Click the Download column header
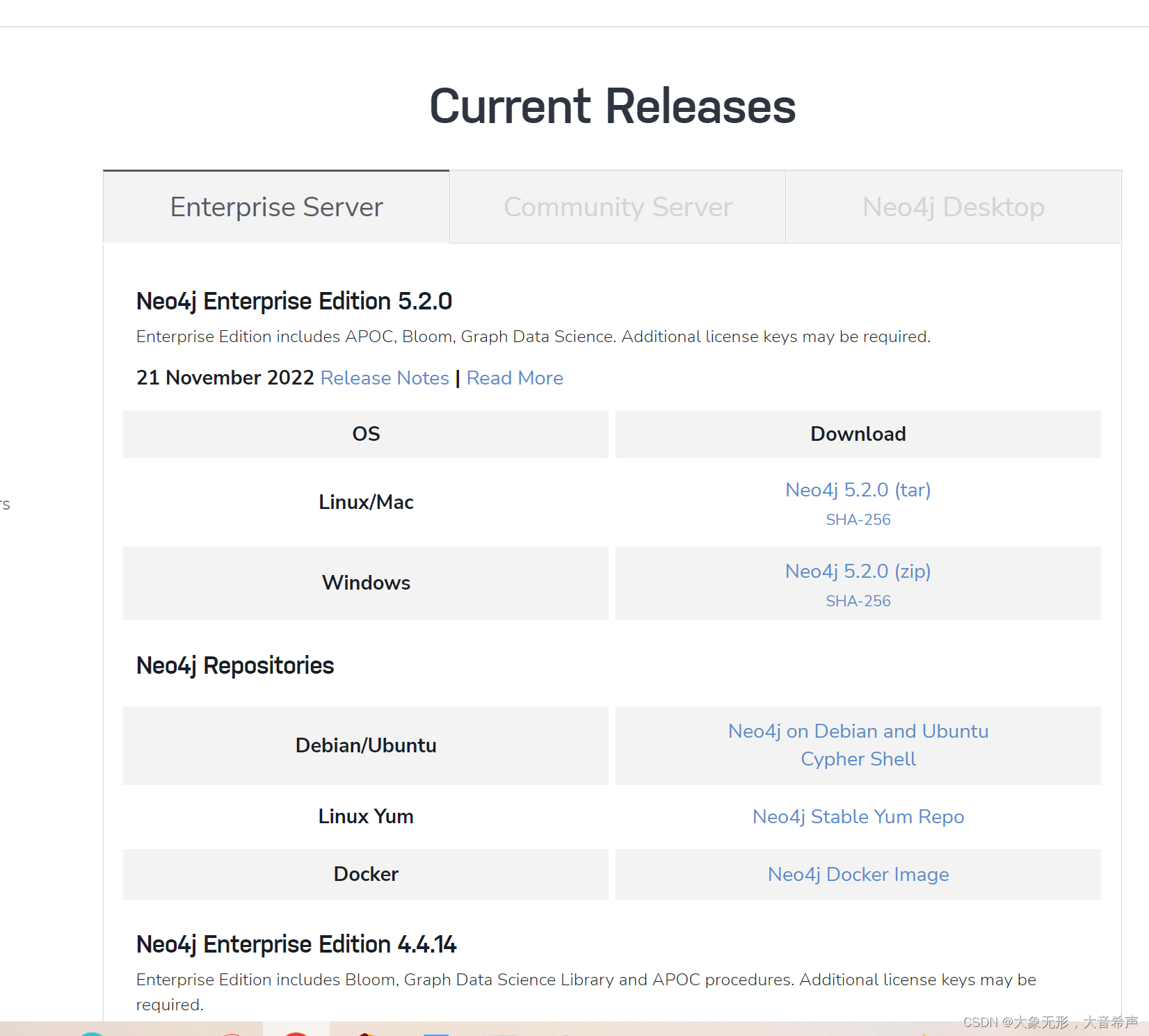Viewport: 1149px width, 1036px height. coord(858,434)
